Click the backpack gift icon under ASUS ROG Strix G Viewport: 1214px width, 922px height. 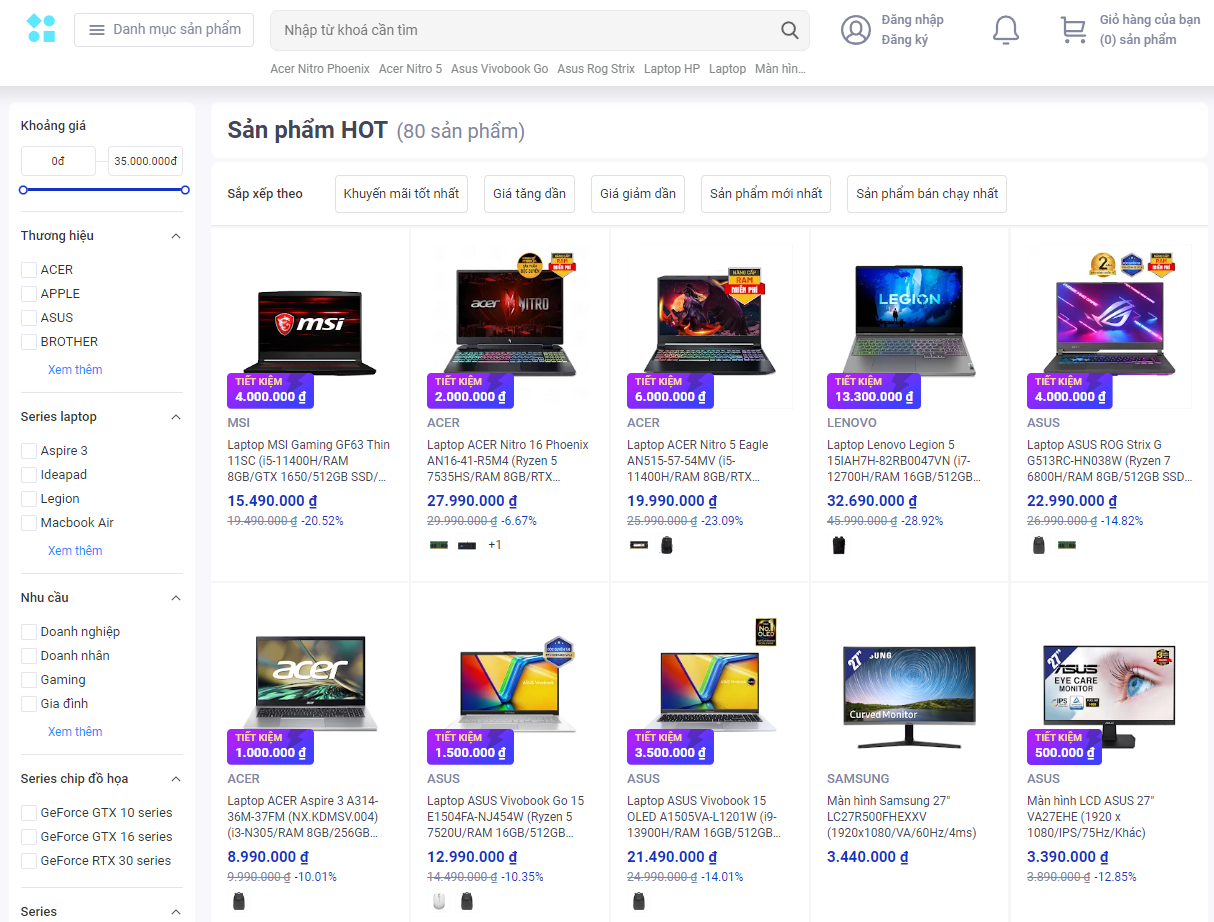1038,545
